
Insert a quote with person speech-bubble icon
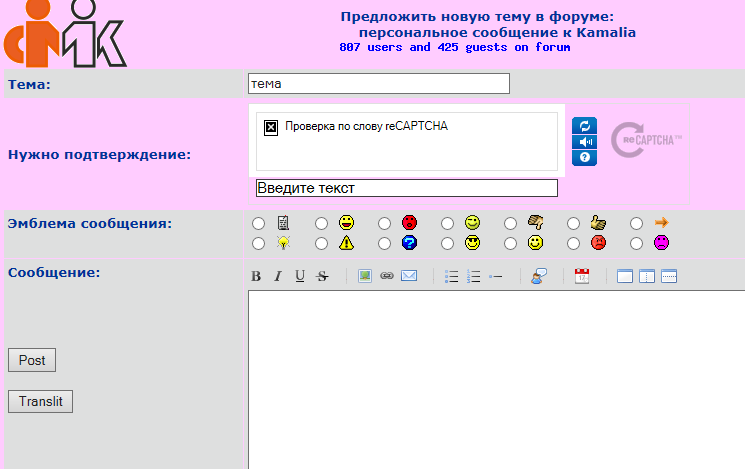pyautogui.click(x=539, y=276)
